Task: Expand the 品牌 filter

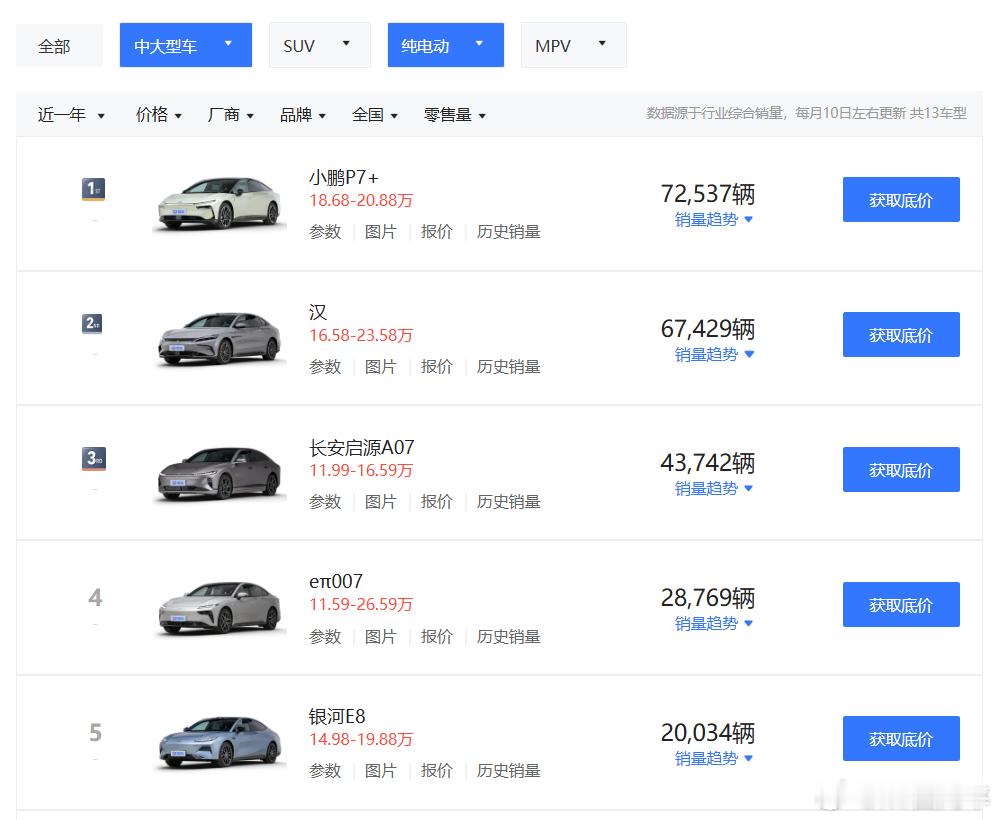Action: click(x=303, y=115)
